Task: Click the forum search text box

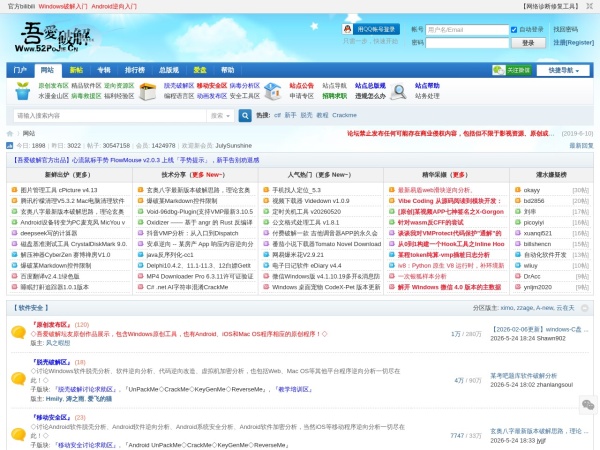Action: tap(110, 116)
